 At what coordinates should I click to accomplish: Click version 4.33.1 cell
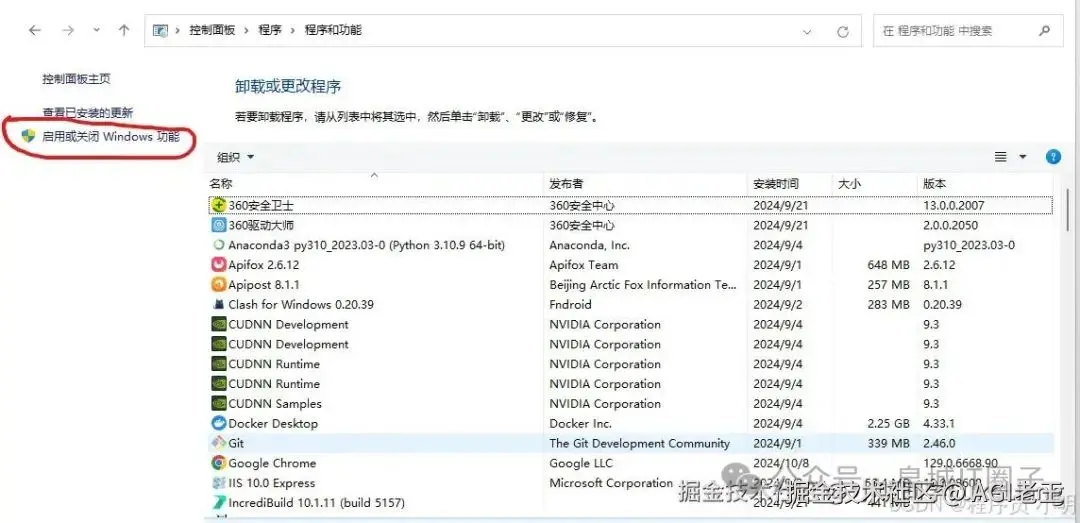pyautogui.click(x=938, y=423)
